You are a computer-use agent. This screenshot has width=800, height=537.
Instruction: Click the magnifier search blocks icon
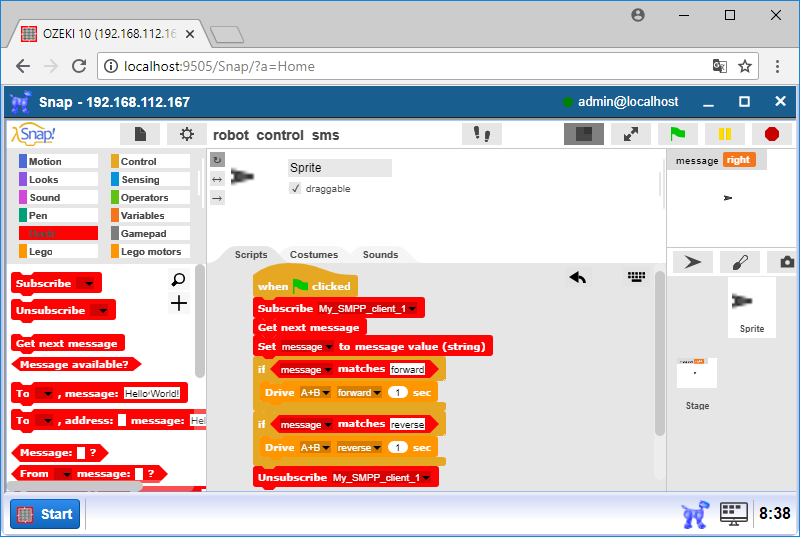pyautogui.click(x=179, y=281)
